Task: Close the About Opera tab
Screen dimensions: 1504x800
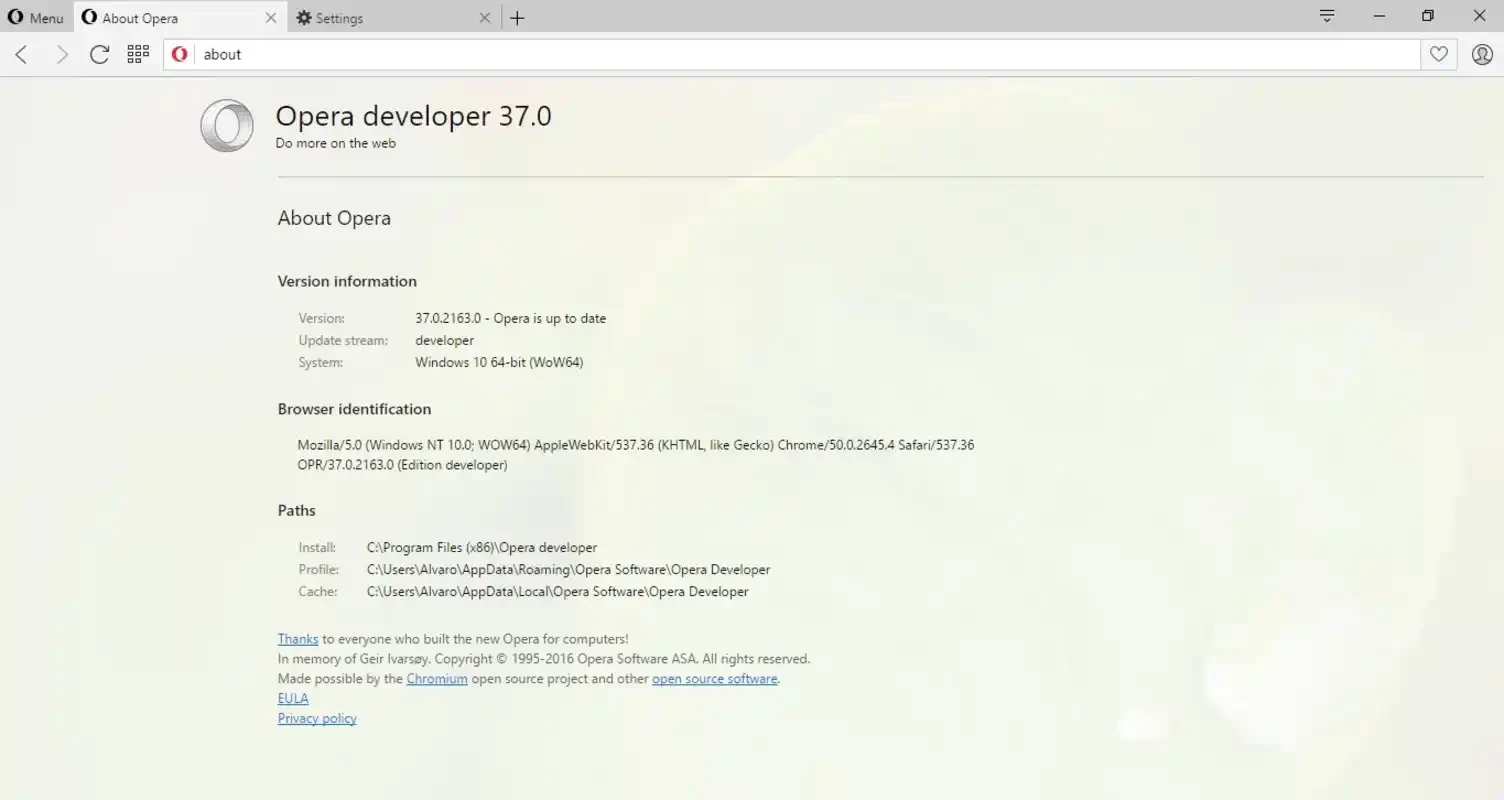Action: [271, 18]
